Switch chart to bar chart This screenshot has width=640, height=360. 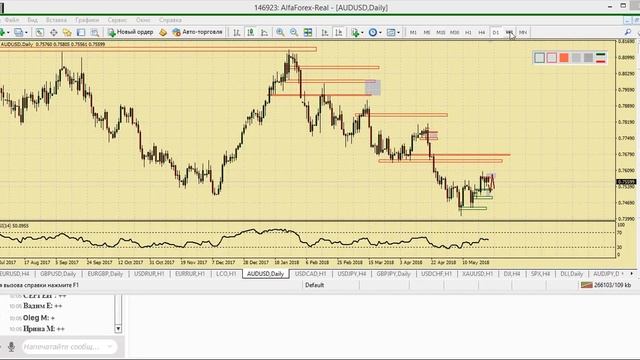click(x=237, y=32)
